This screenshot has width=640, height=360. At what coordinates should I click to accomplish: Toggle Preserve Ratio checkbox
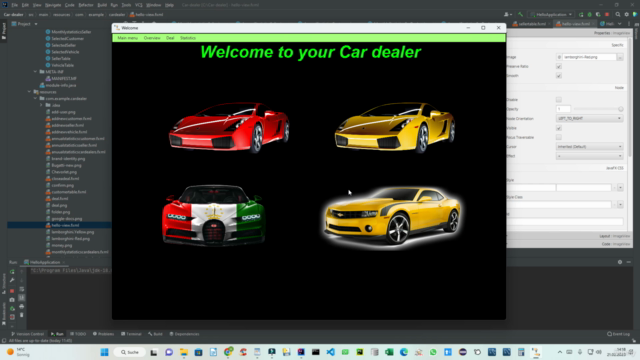click(x=559, y=66)
